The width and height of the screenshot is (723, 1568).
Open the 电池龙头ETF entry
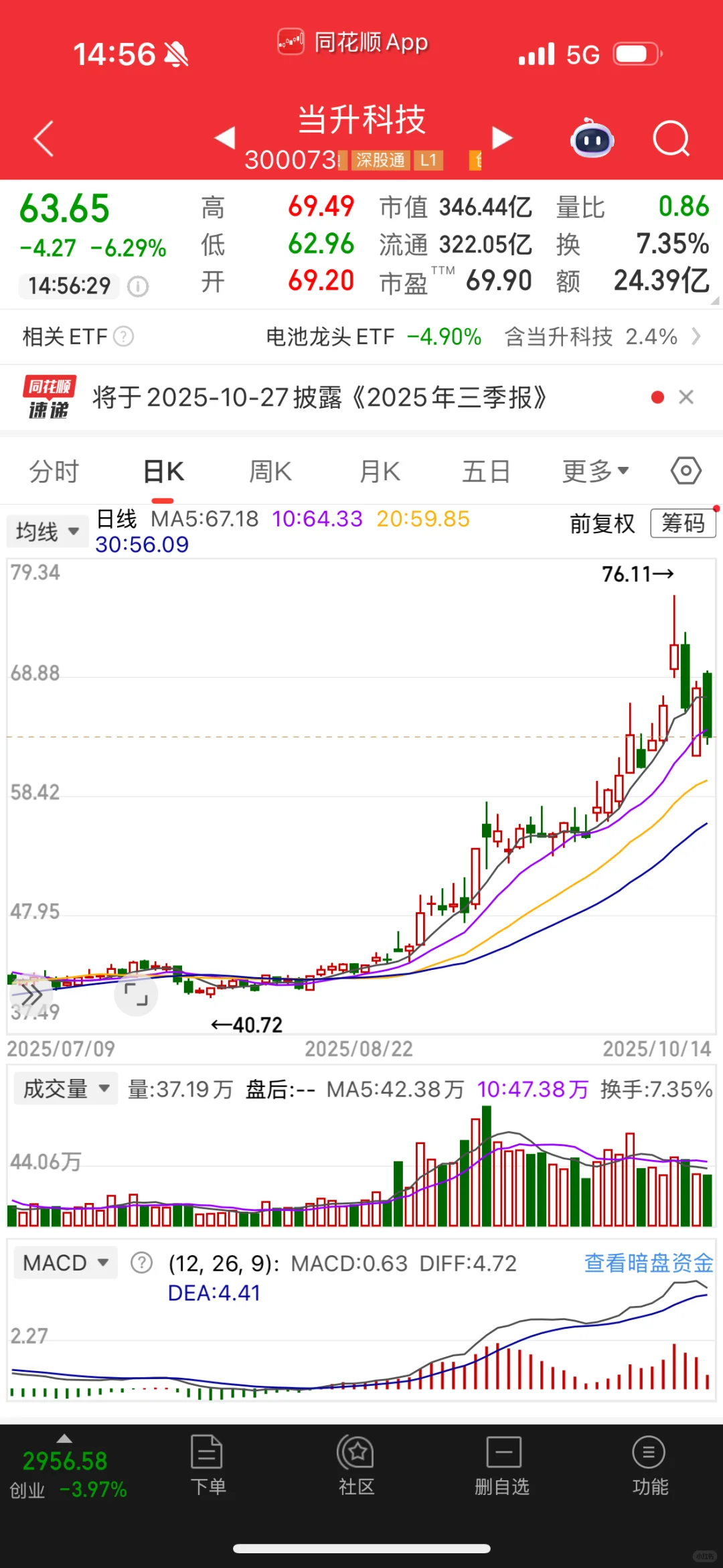click(x=374, y=336)
